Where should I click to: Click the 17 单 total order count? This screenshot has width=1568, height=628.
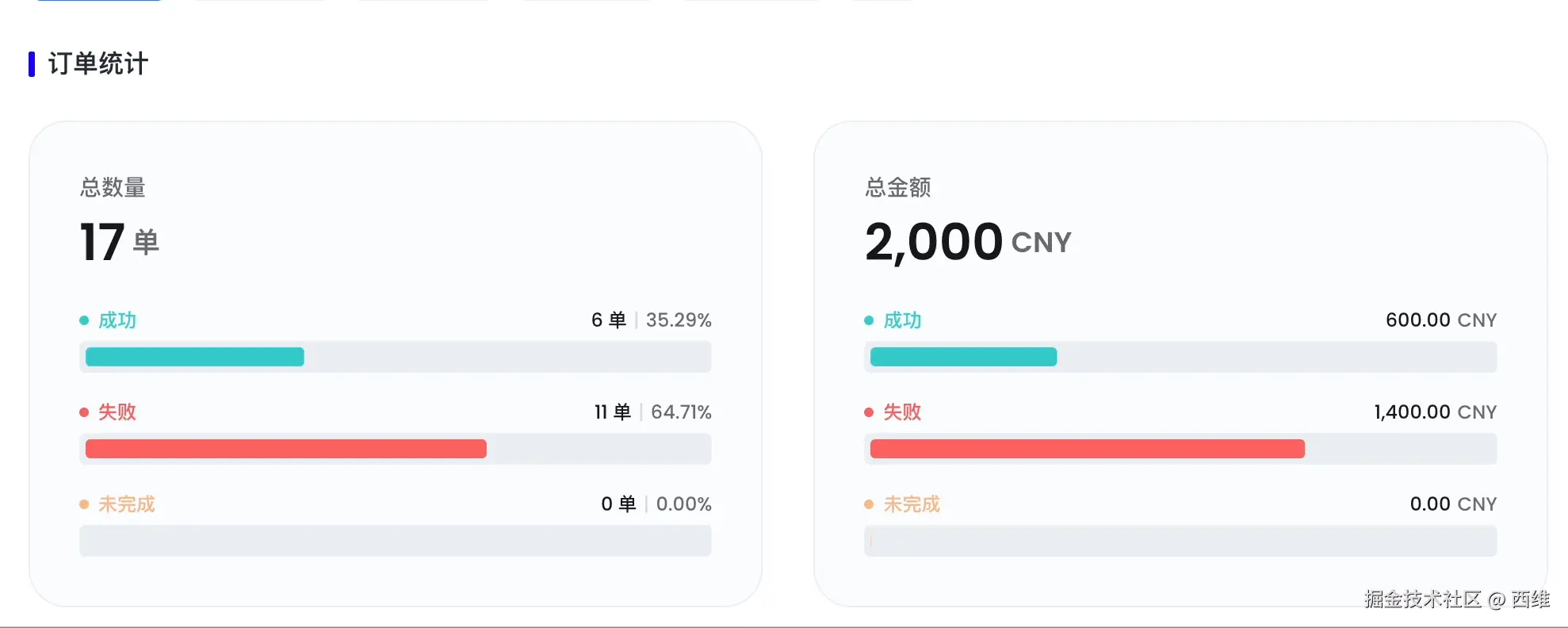tap(120, 242)
